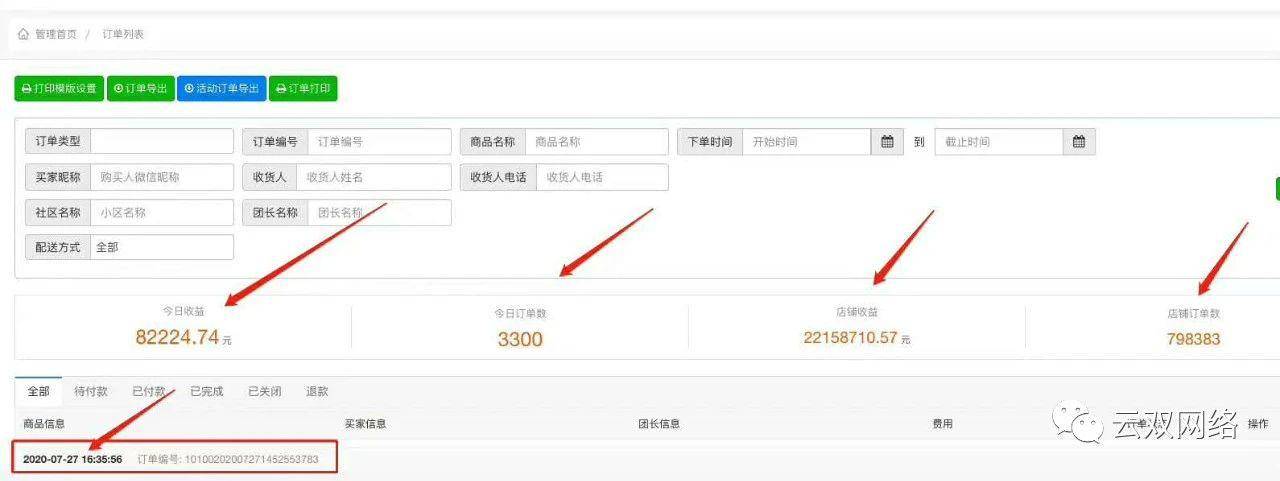This screenshot has height=481, width=1280.
Task: Focus the 收货人 name input
Action: (x=374, y=177)
